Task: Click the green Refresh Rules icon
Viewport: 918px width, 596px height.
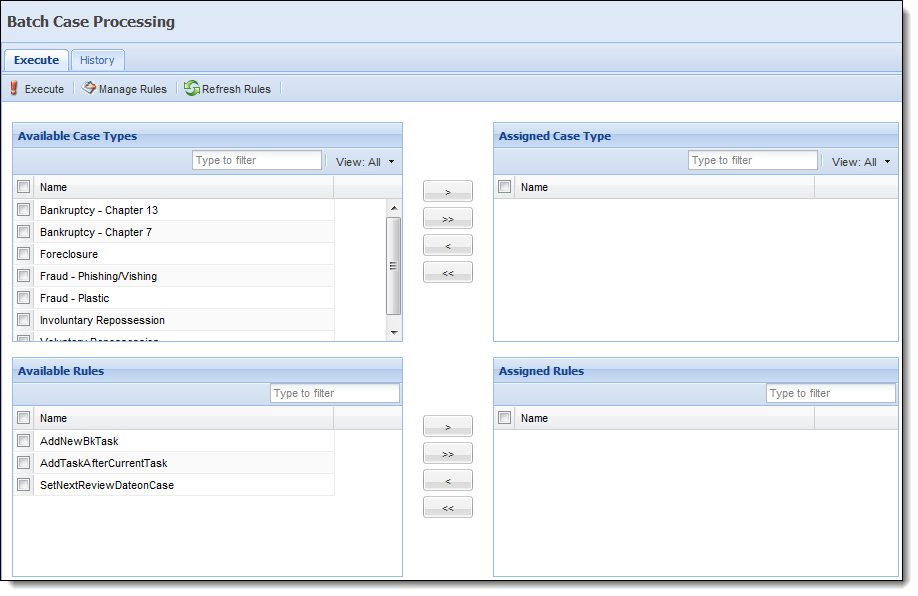Action: coord(191,88)
